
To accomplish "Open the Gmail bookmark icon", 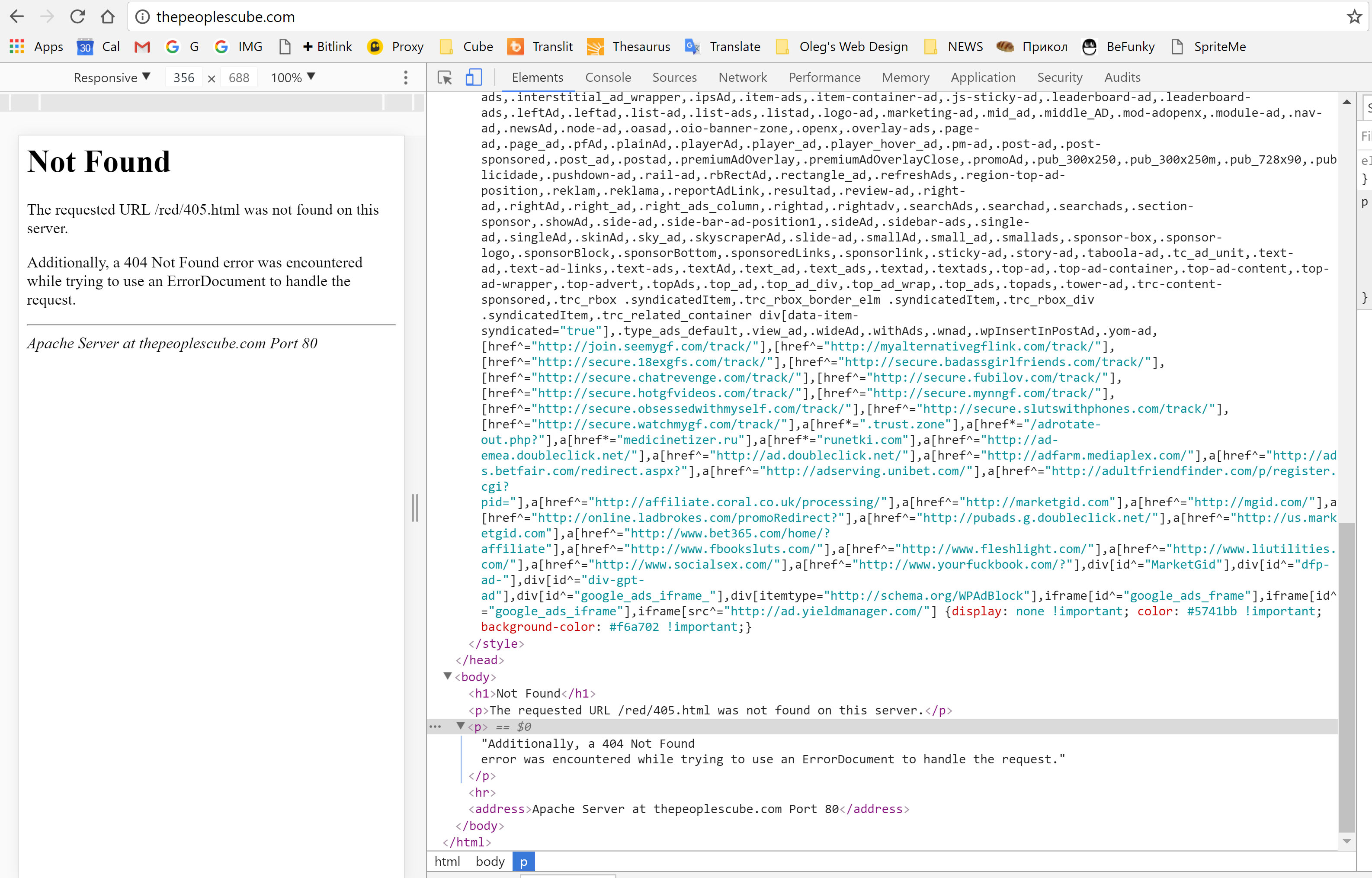I will (142, 47).
